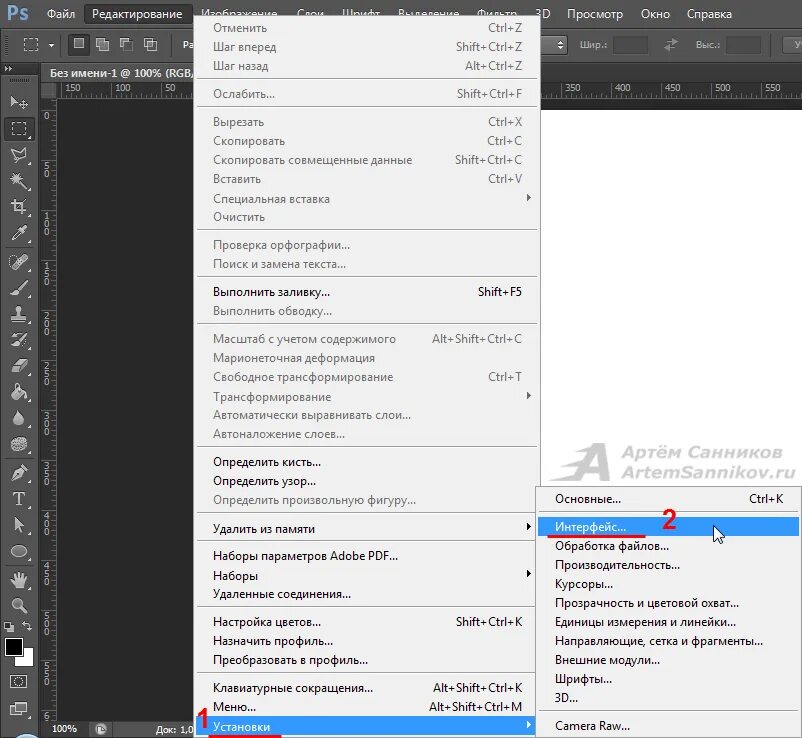Select the Blur tool

19,418
